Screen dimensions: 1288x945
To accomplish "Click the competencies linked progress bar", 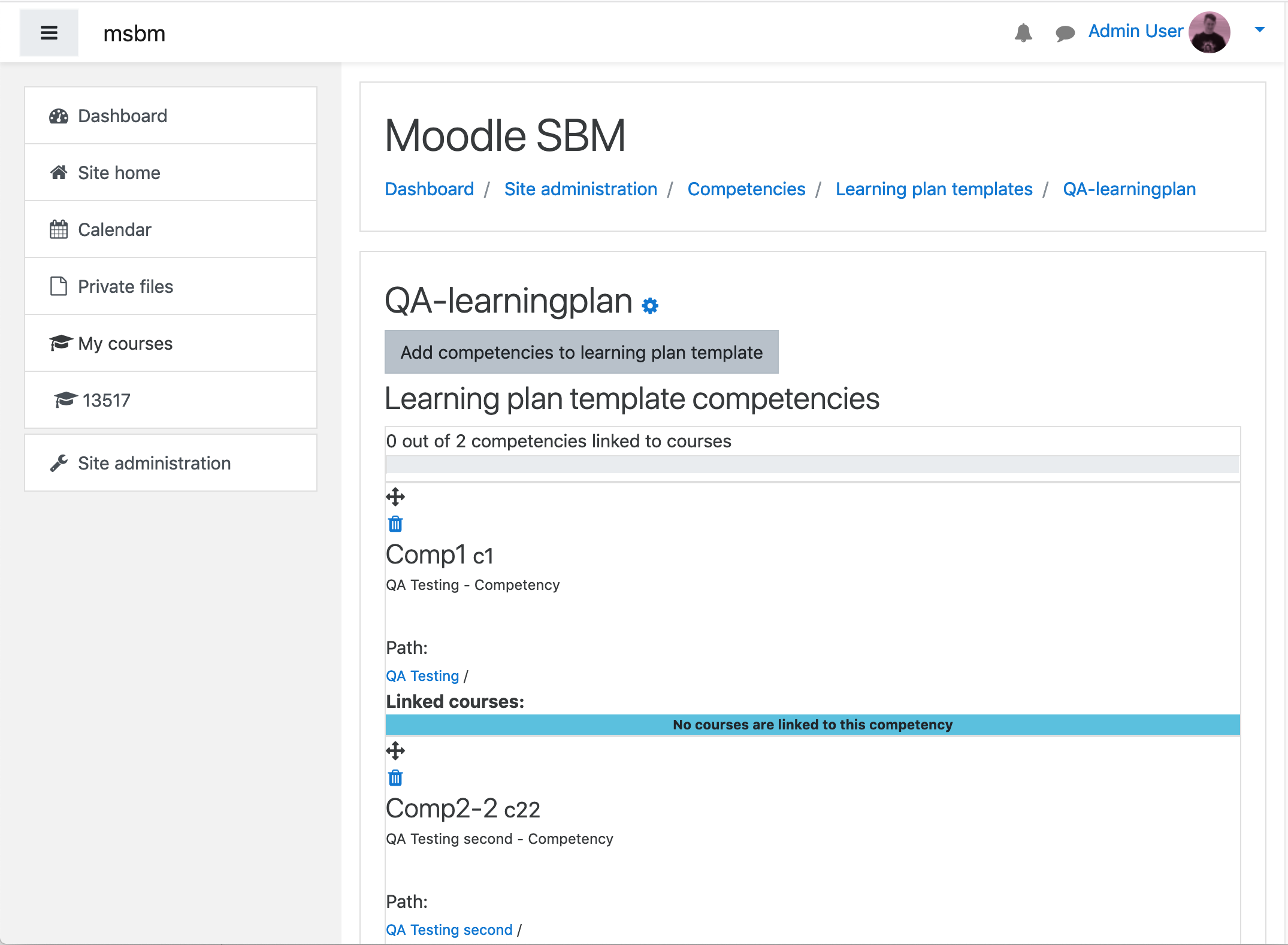I will 812,464.
